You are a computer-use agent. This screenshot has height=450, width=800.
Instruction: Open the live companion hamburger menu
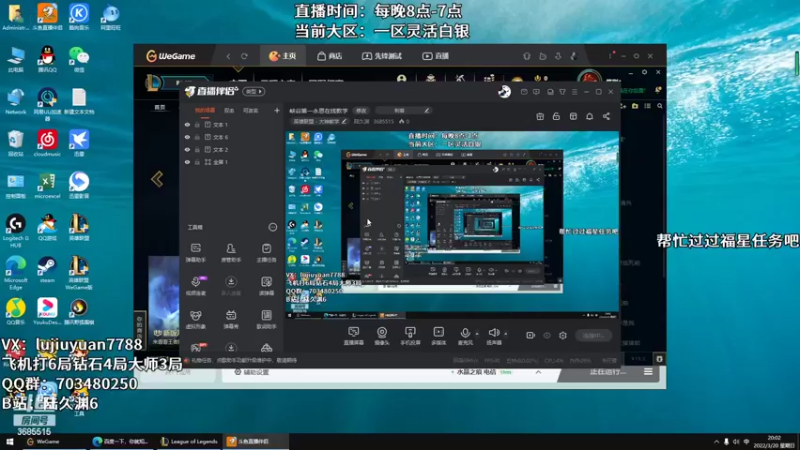tap(574, 92)
